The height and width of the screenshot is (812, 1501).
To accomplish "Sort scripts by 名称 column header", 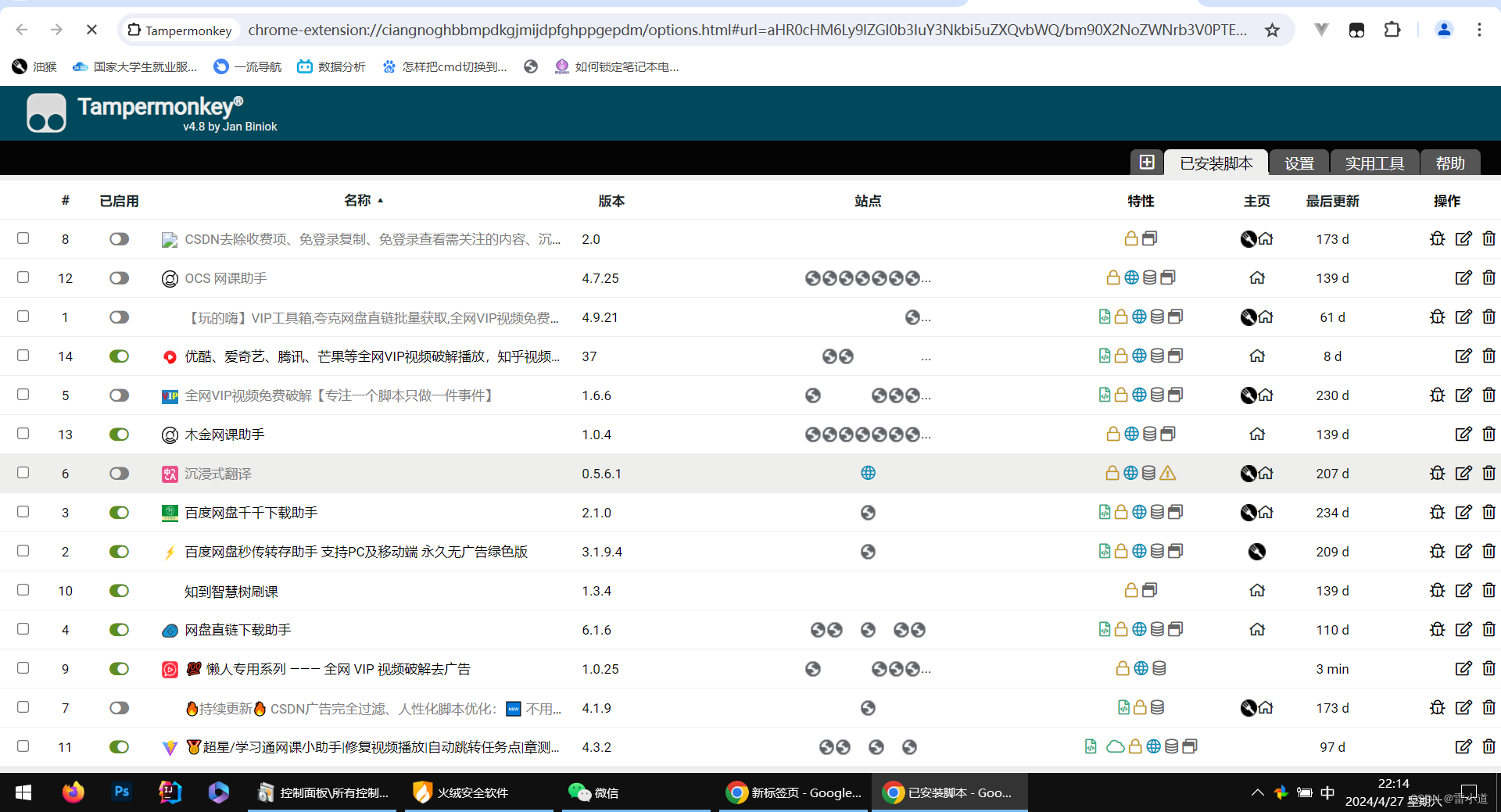I will point(358,201).
